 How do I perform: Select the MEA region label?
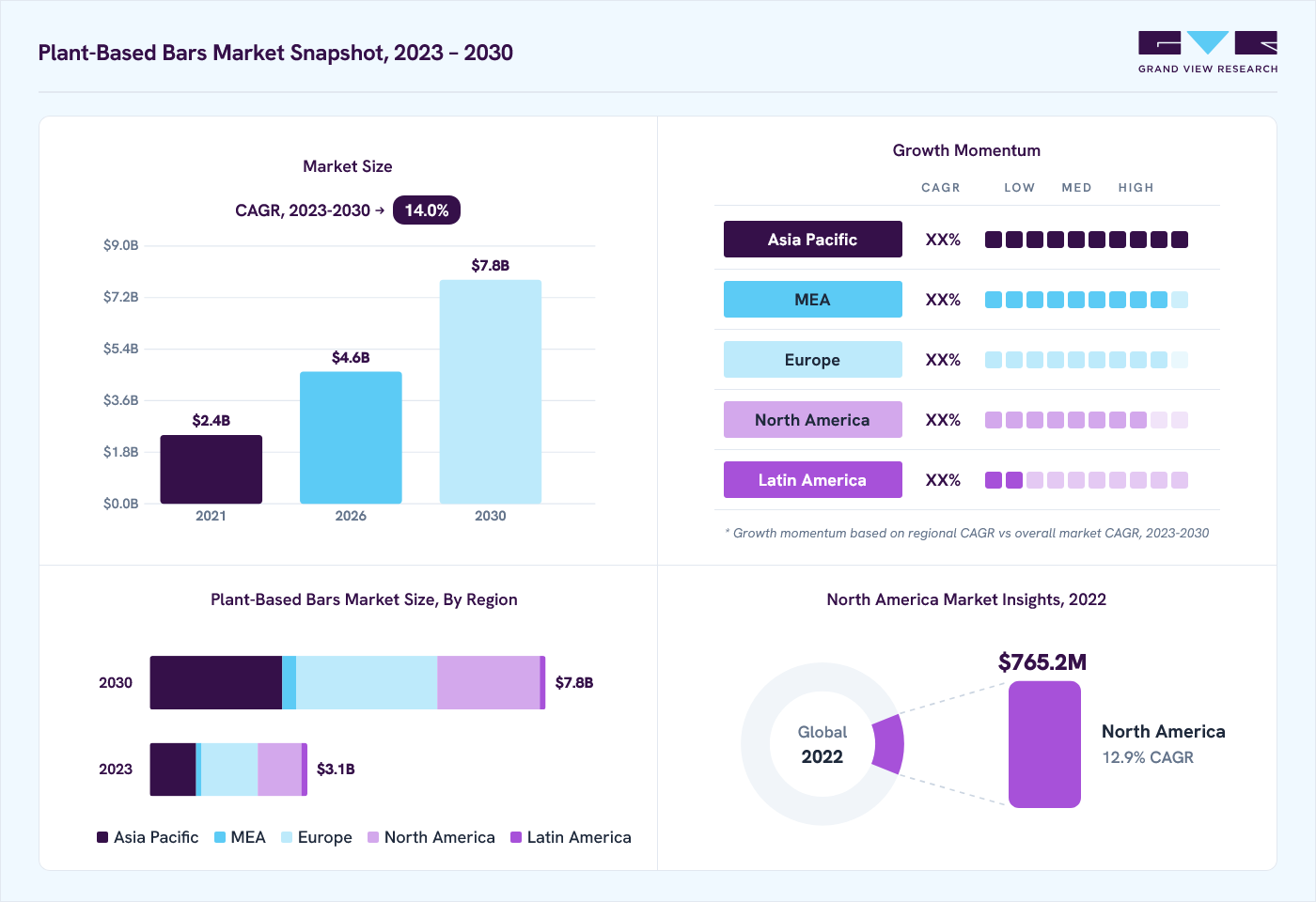pos(813,300)
